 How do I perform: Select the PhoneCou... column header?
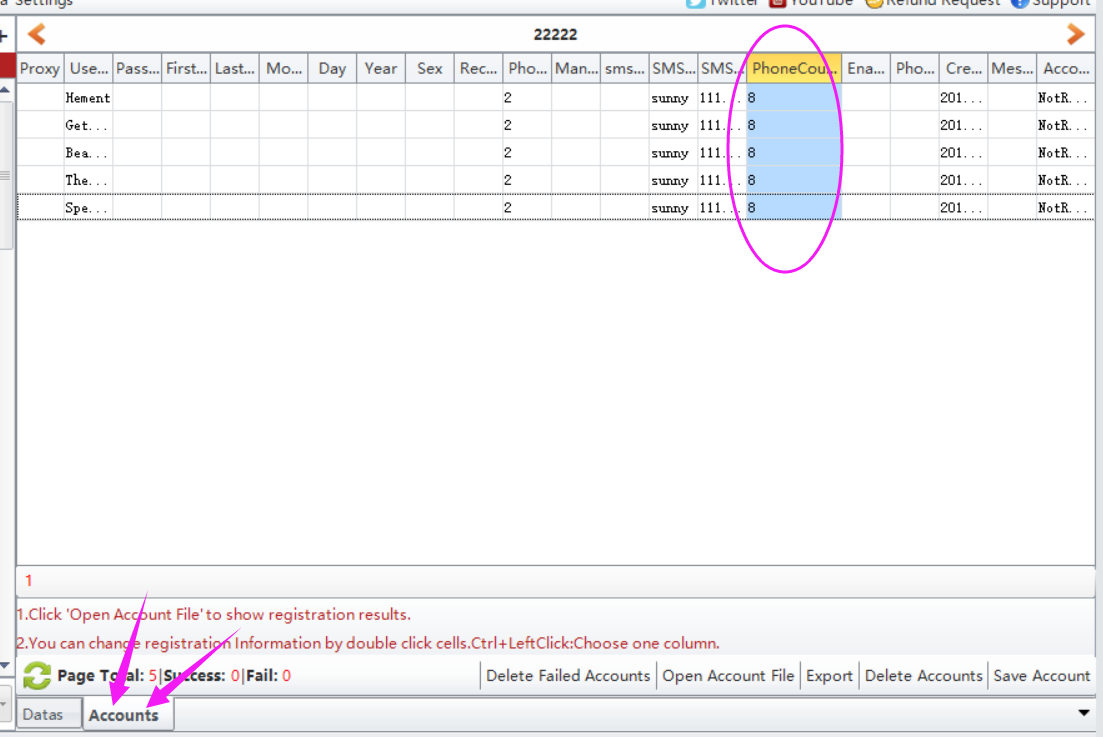coord(794,69)
